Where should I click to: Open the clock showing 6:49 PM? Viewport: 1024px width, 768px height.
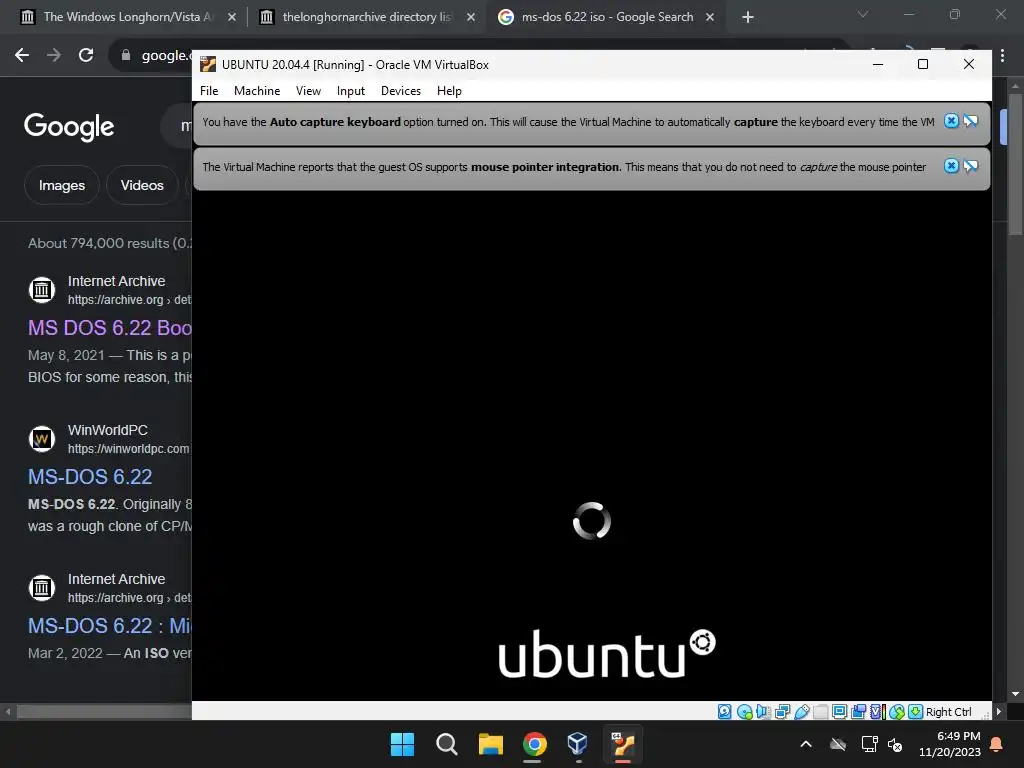(x=950, y=744)
